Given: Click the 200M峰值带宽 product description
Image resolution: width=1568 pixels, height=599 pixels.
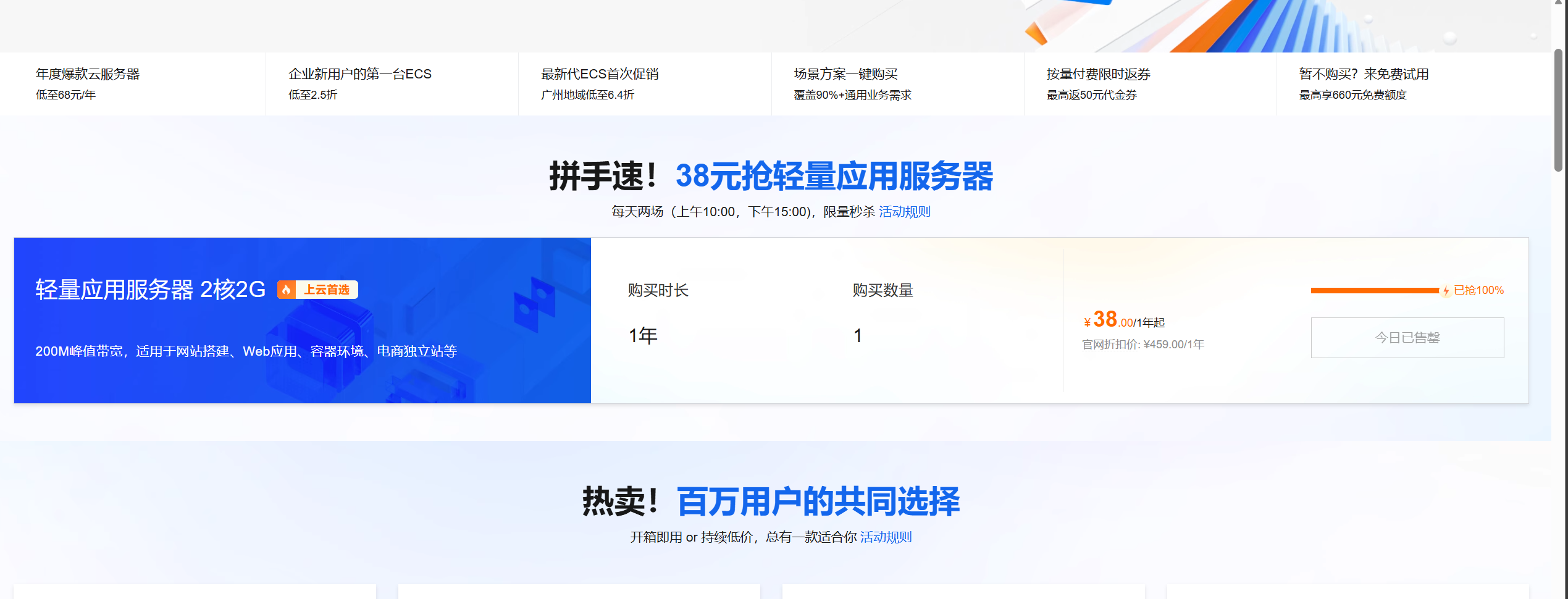Looking at the screenshot, I should [246, 351].
